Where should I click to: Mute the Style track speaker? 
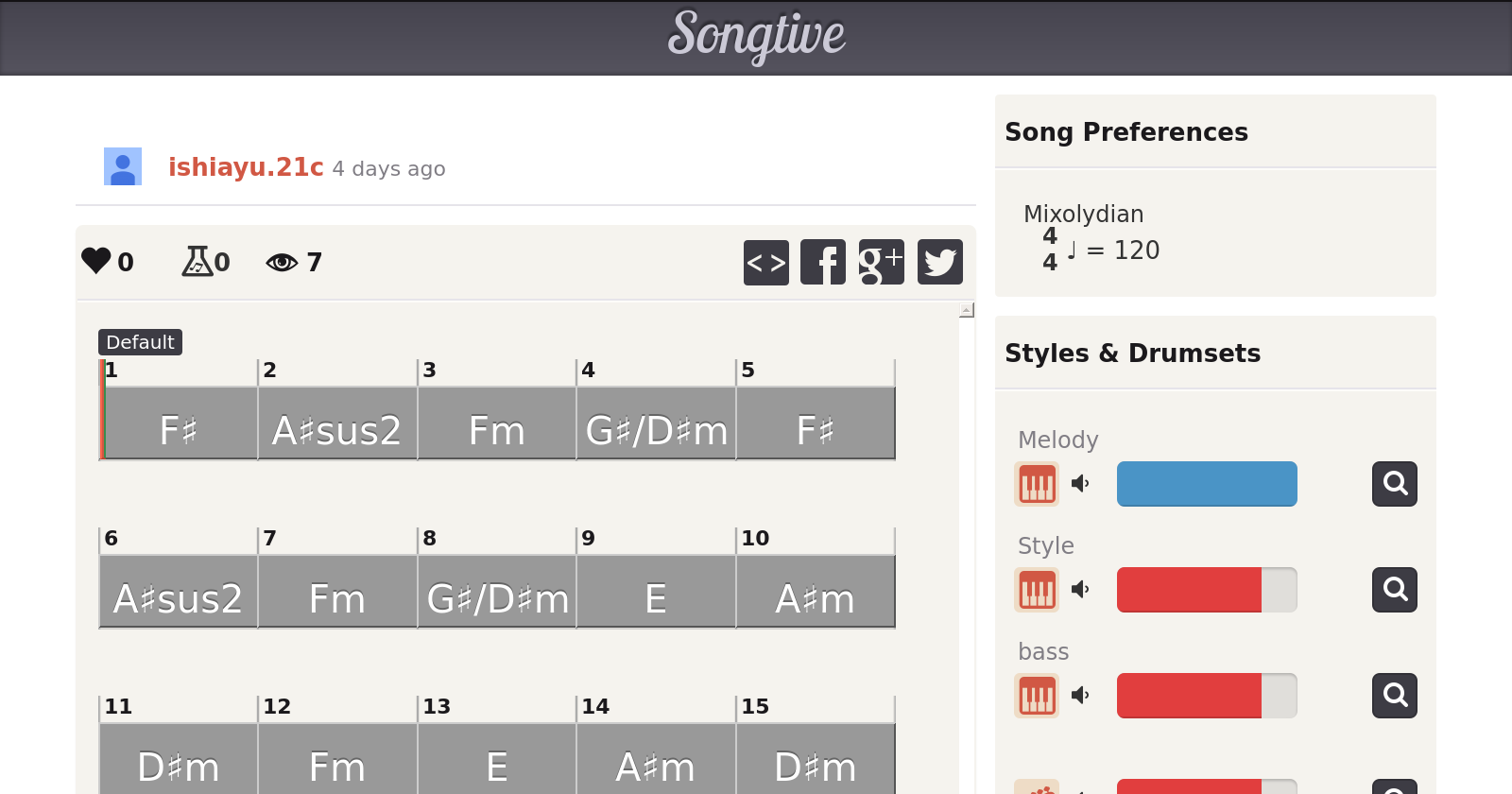click(x=1080, y=590)
